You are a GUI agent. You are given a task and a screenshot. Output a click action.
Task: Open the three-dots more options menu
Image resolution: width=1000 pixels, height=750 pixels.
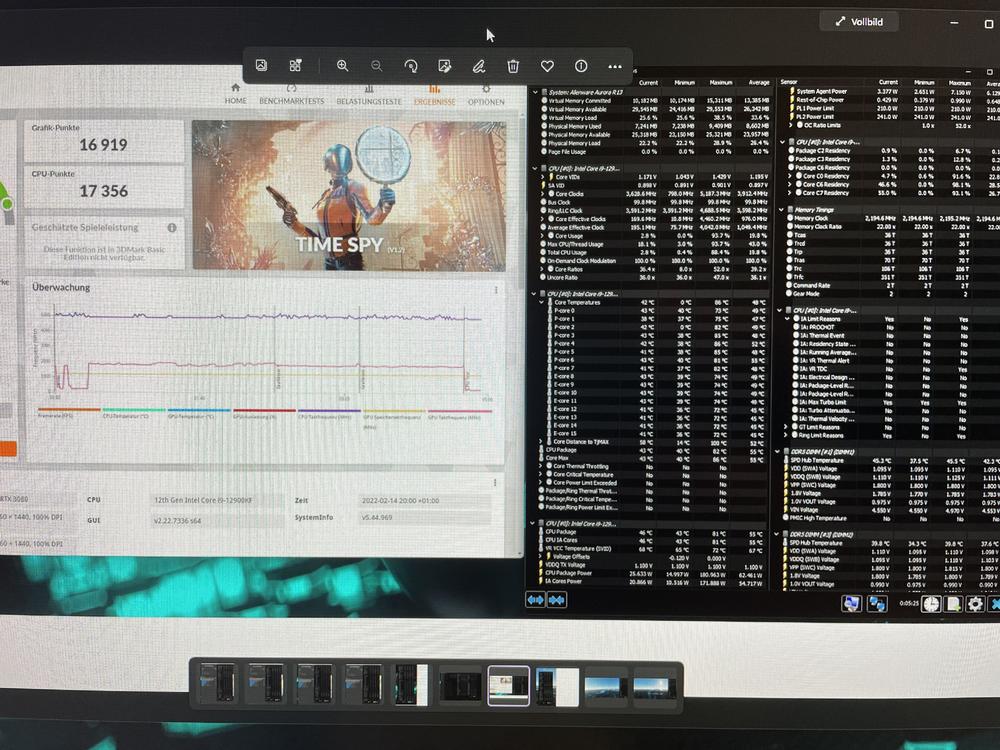[615, 66]
